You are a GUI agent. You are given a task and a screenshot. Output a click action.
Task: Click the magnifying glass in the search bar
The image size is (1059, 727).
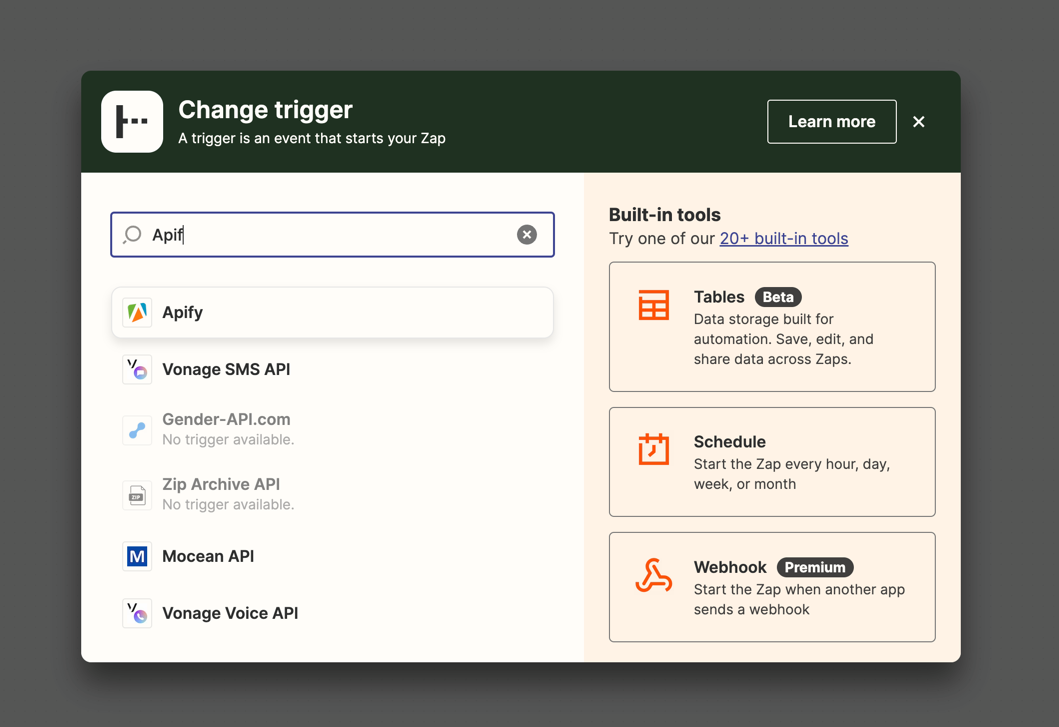(131, 234)
